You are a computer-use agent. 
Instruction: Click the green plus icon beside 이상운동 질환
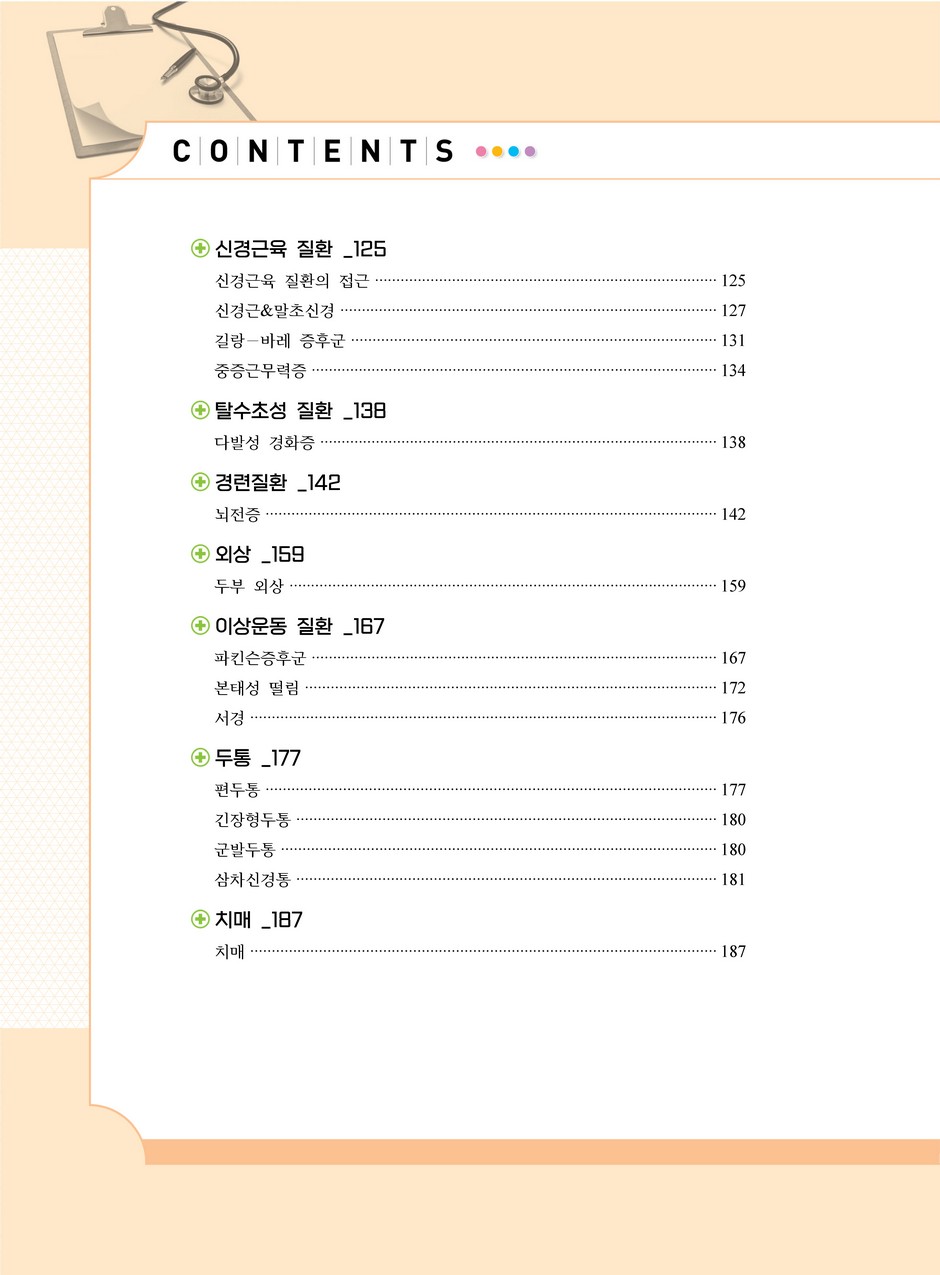click(200, 626)
